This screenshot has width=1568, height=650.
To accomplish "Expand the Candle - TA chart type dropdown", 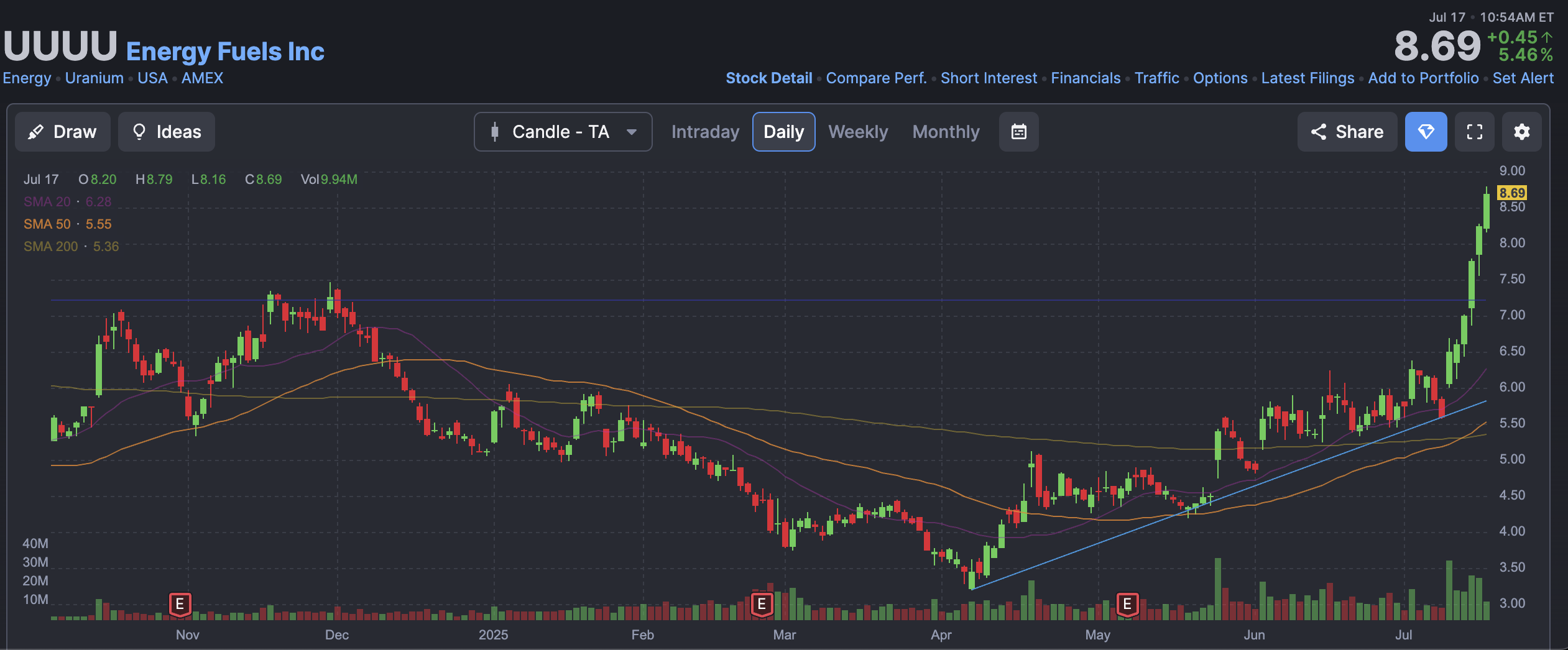I will pyautogui.click(x=563, y=132).
